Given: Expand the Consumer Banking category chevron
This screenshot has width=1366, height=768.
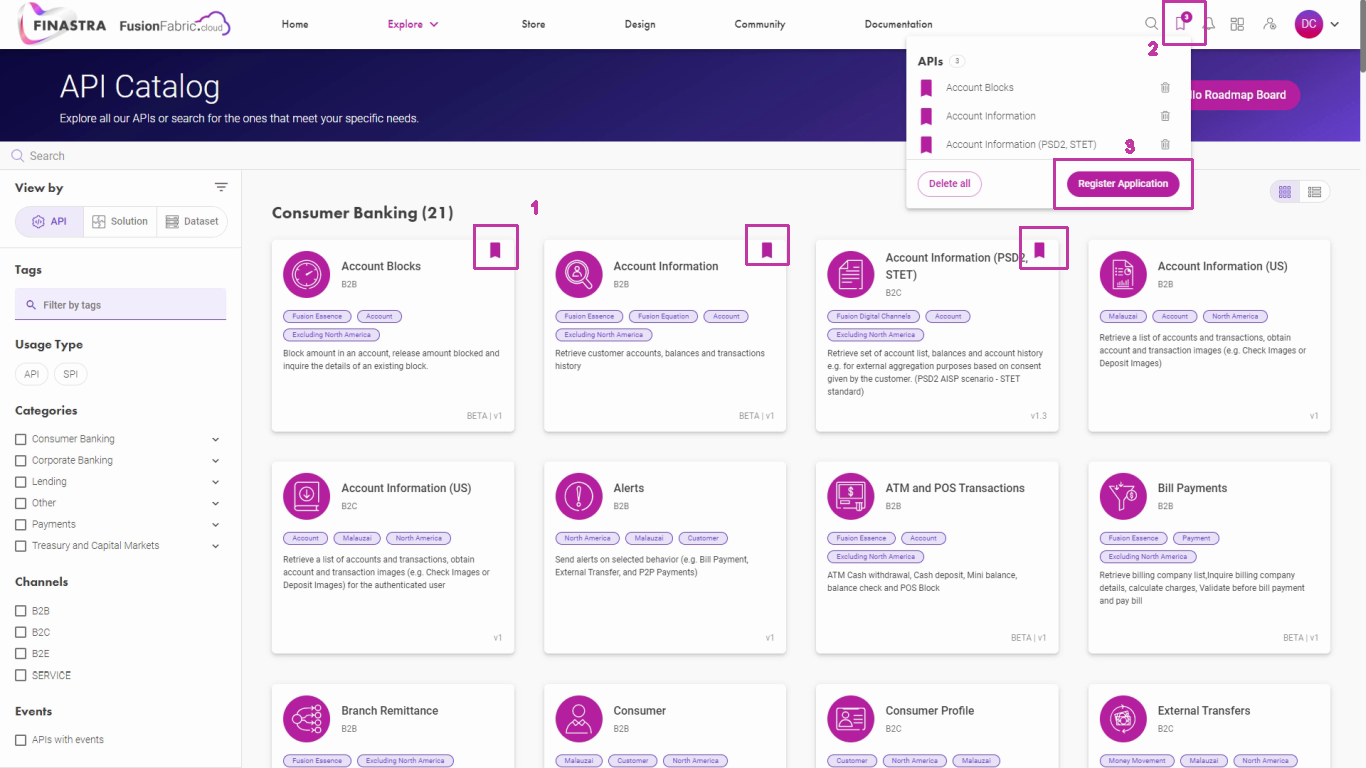Looking at the screenshot, I should coord(216,439).
